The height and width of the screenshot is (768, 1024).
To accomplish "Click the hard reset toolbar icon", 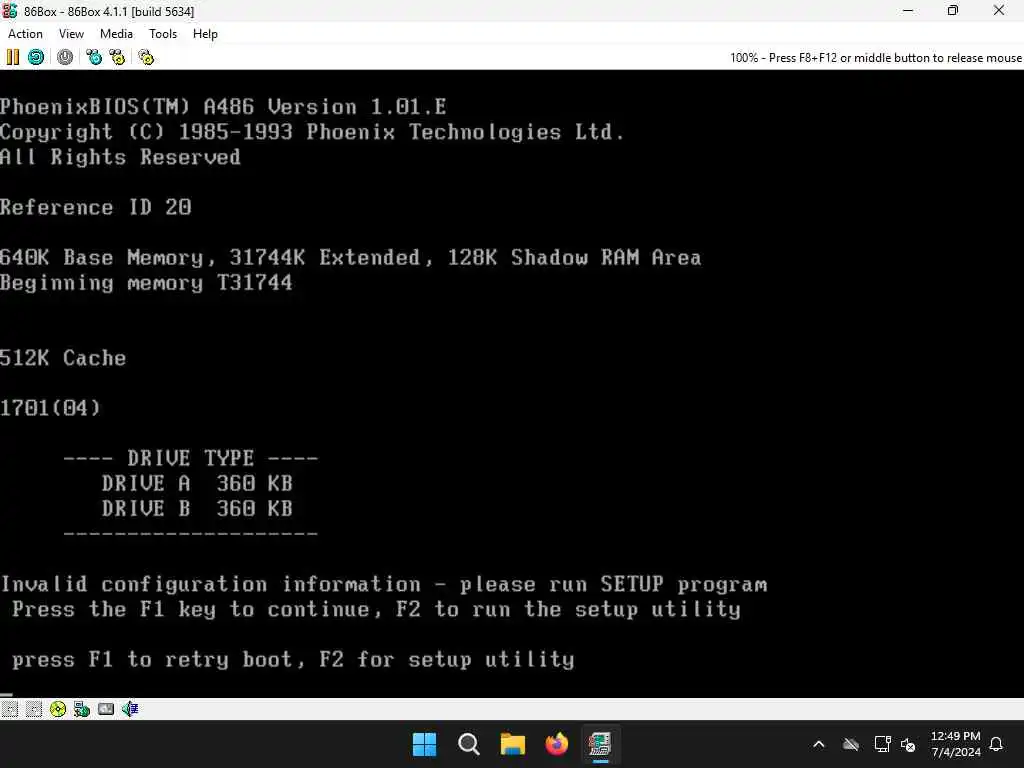I will tap(36, 57).
